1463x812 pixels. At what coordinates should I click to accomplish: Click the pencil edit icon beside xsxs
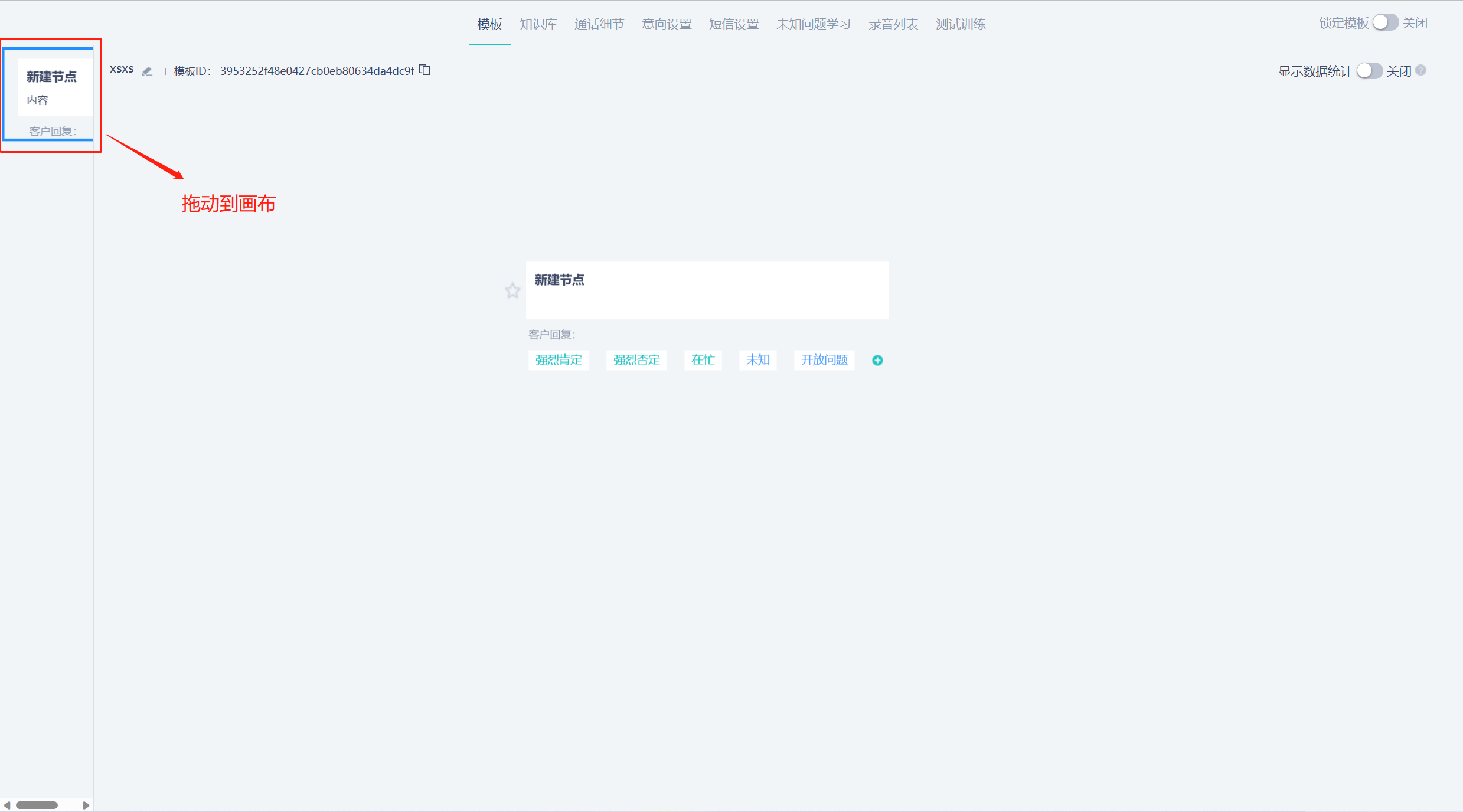(148, 71)
